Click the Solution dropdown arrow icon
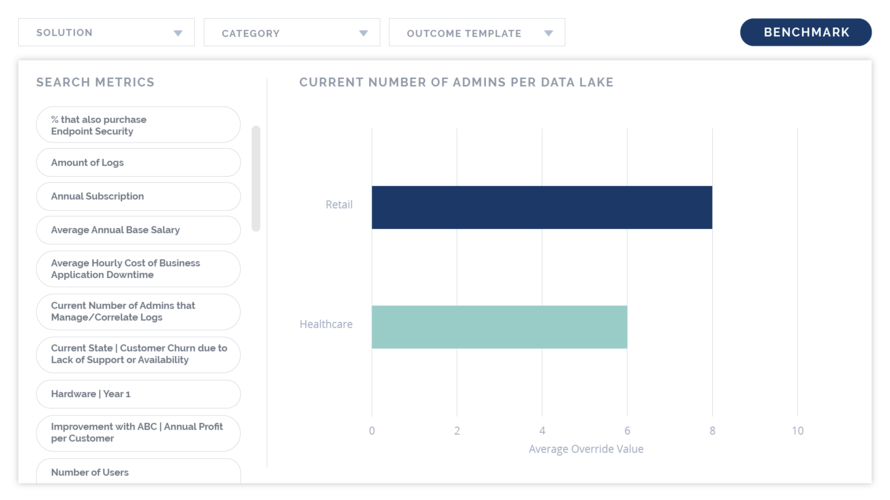 point(178,33)
